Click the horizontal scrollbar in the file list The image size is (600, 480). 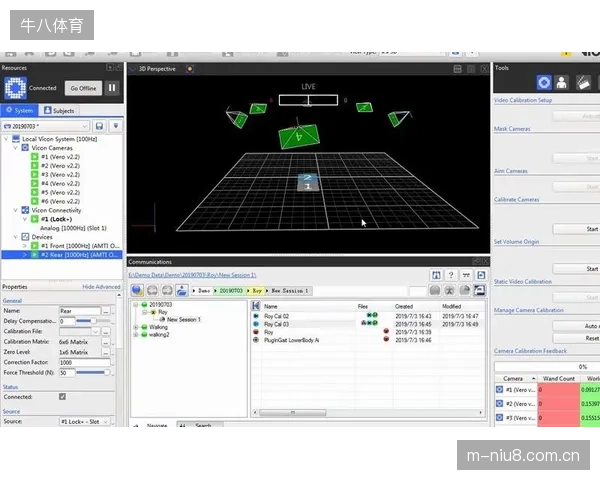point(293,413)
